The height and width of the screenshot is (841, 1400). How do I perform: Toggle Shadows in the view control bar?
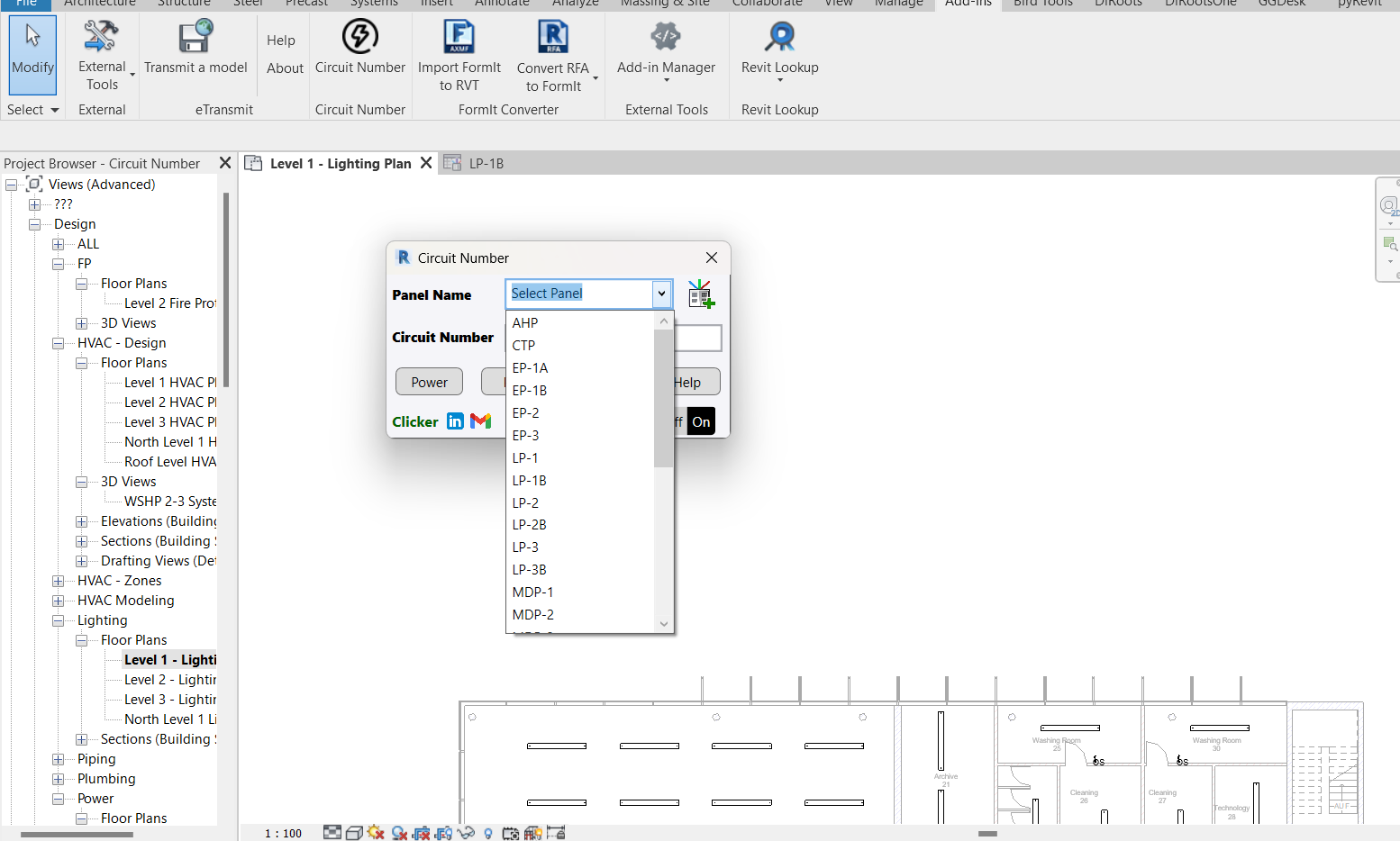[399, 833]
